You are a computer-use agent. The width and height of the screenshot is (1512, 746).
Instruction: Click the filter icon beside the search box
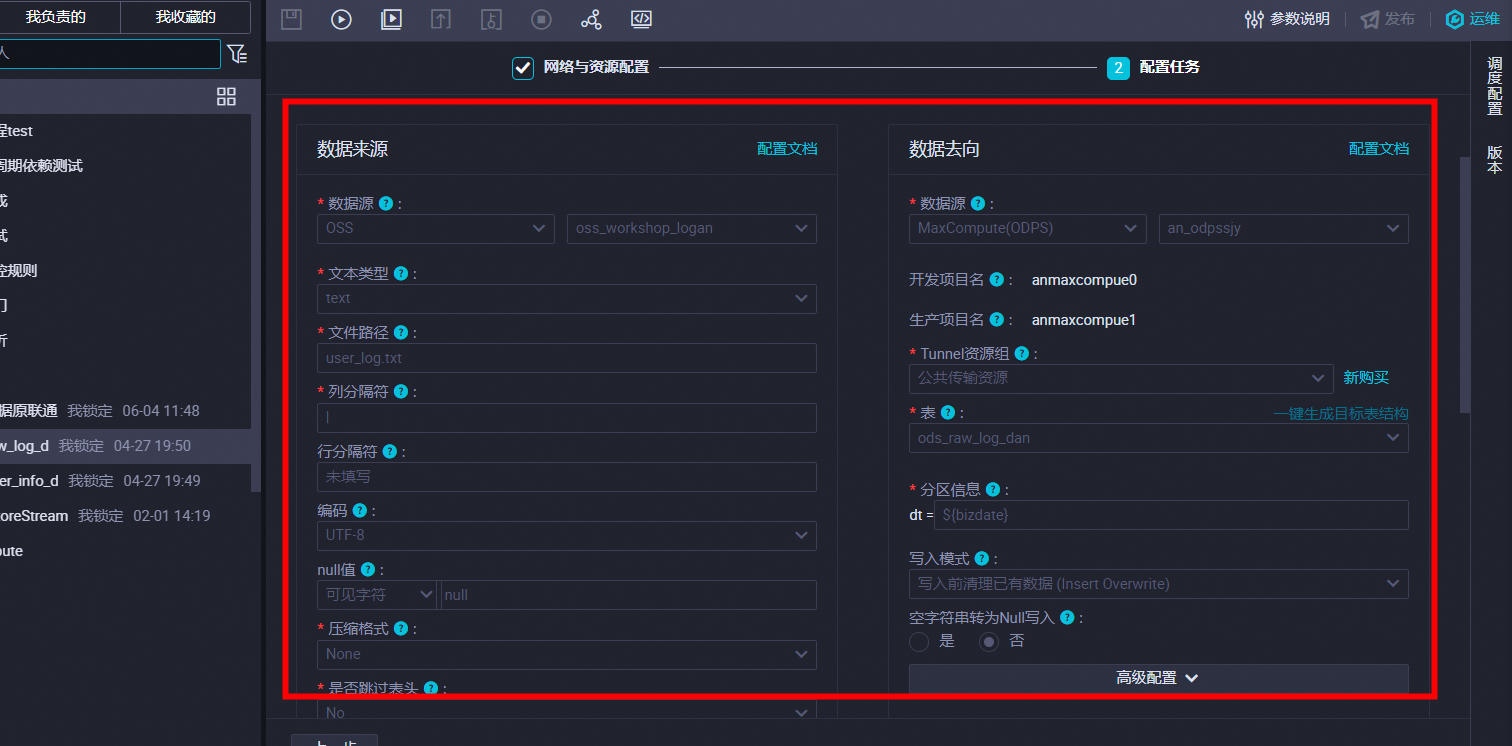click(237, 54)
